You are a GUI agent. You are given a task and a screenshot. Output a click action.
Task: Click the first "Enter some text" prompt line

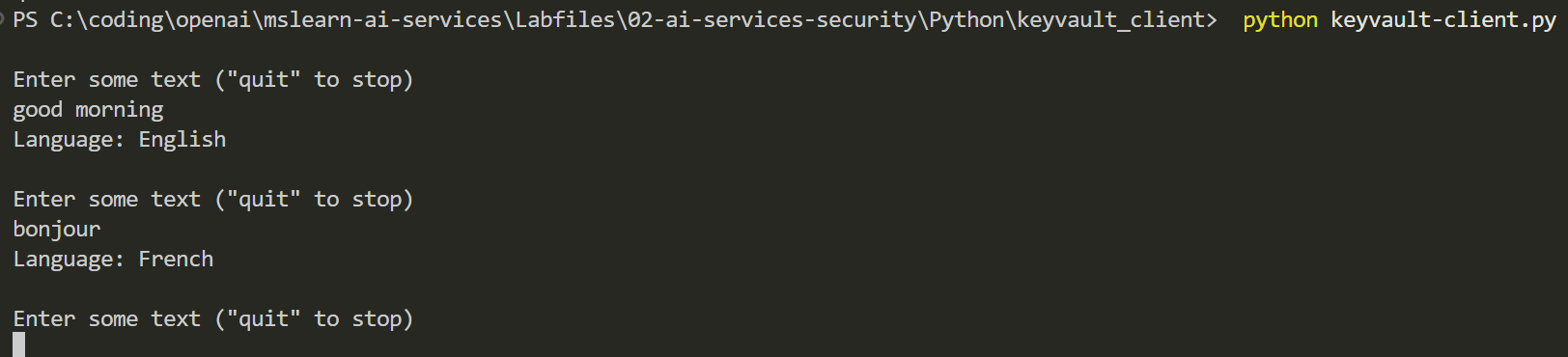point(213,80)
